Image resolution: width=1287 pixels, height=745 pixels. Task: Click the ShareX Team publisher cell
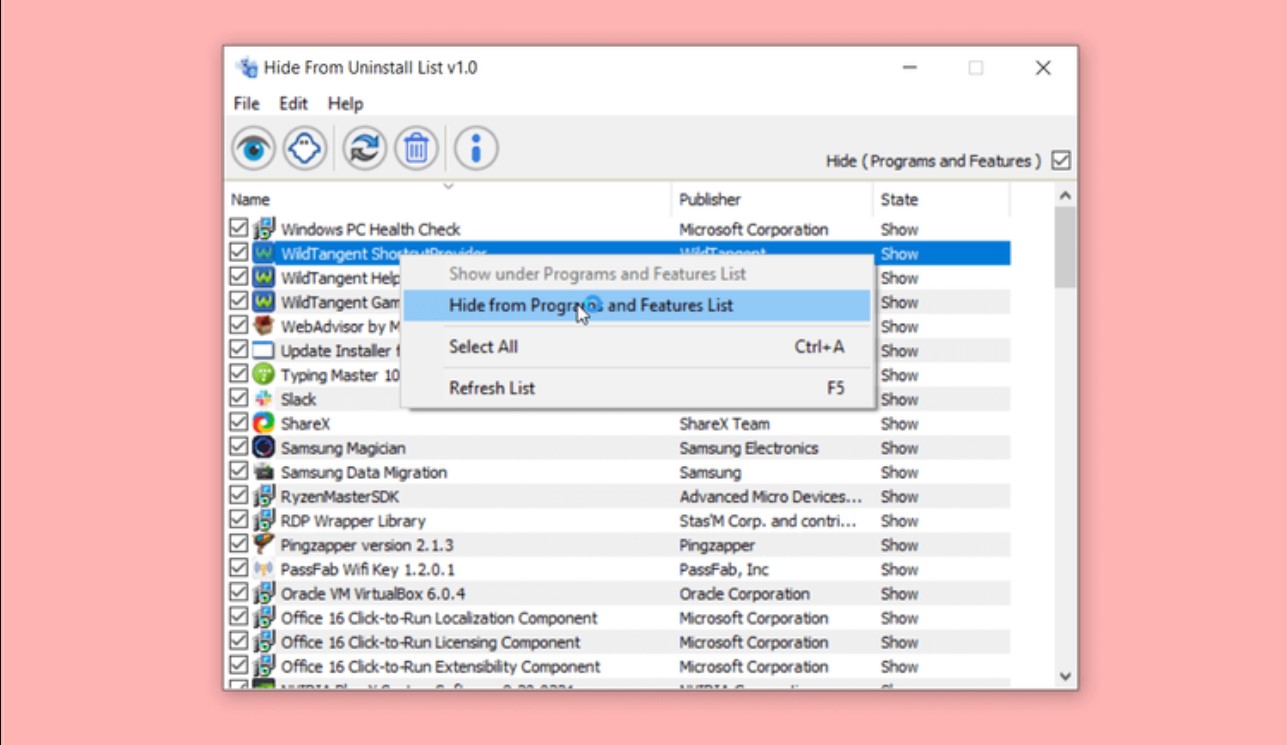(725, 424)
